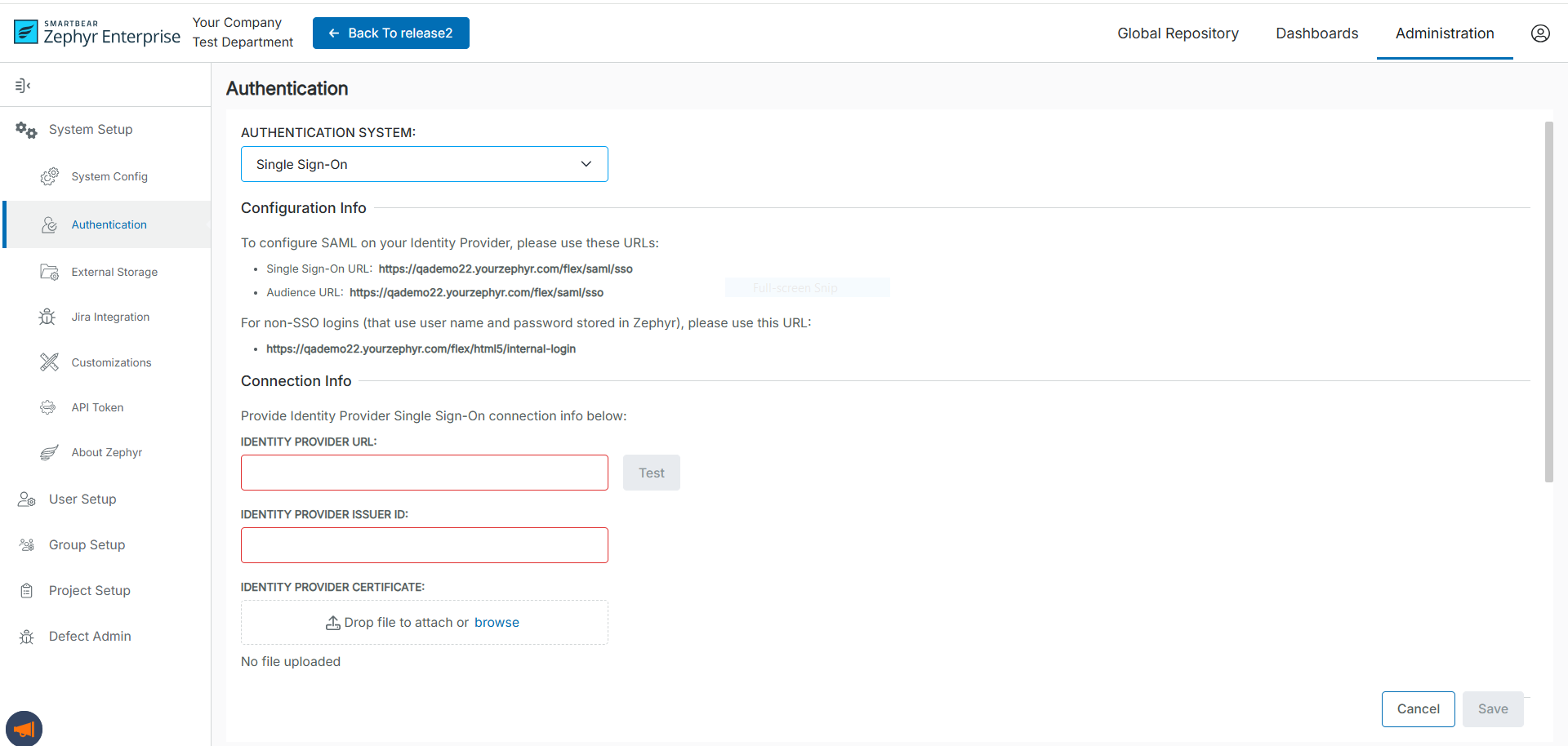Expand the User Setup section
The width and height of the screenshot is (1568, 746).
82,499
